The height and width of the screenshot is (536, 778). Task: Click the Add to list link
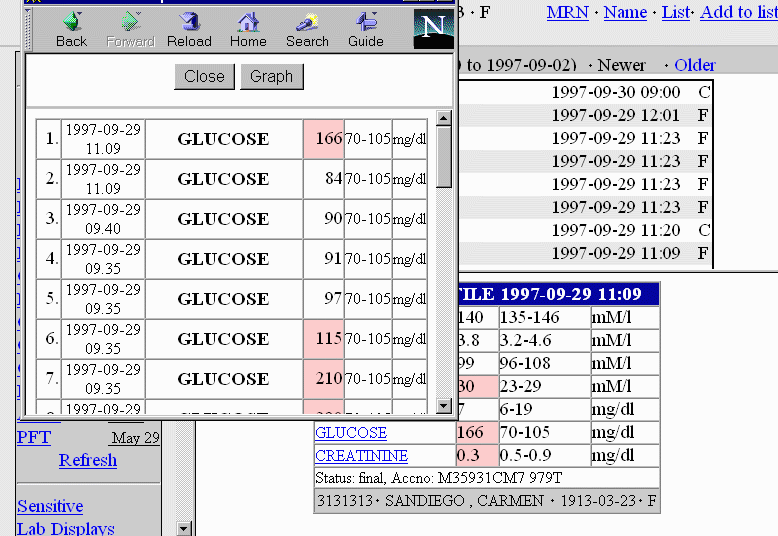pyautogui.click(x=738, y=12)
